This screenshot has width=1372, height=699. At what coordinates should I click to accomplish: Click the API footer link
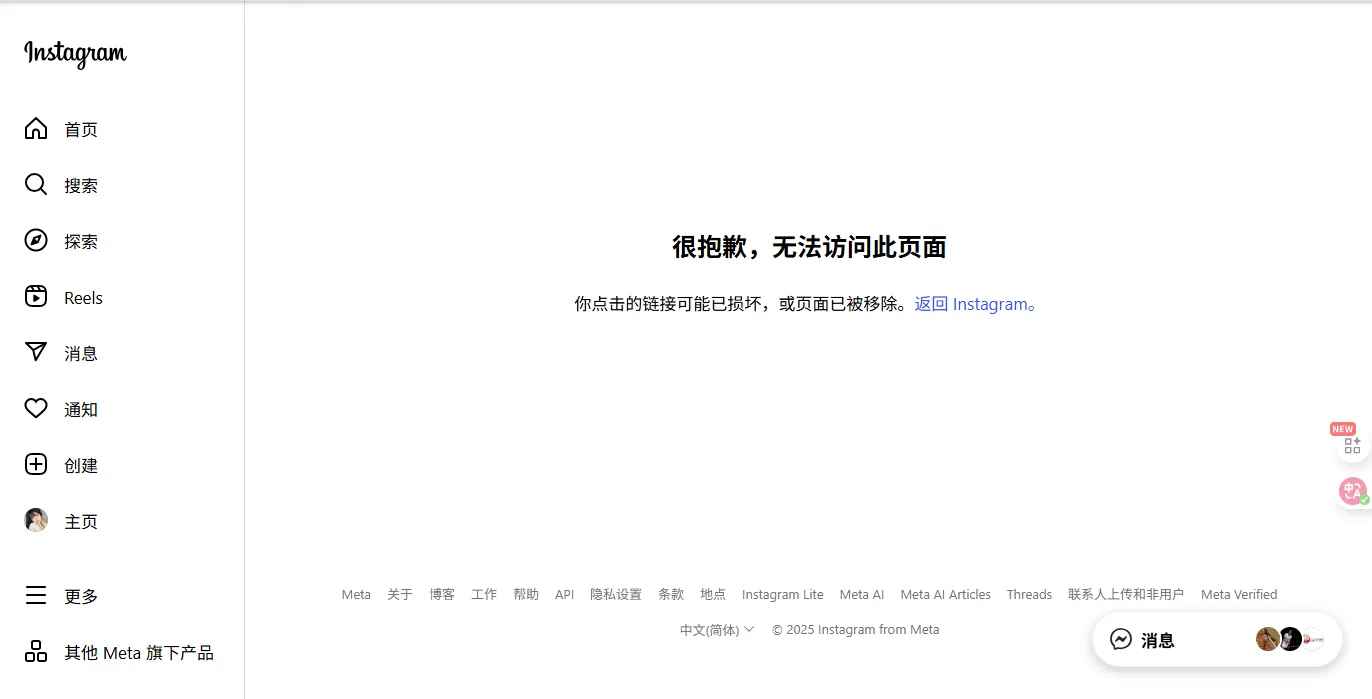(565, 594)
